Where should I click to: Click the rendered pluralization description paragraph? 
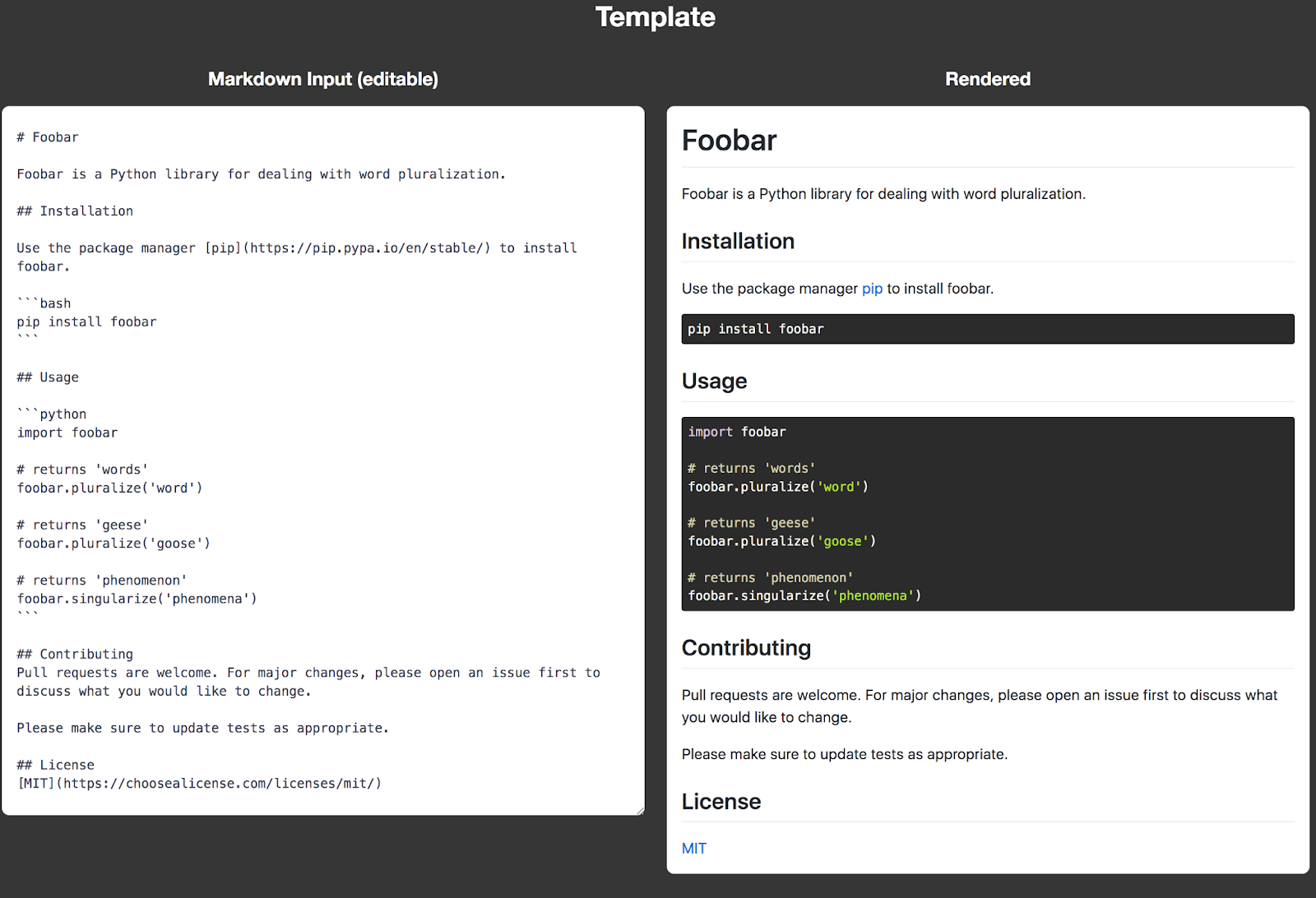pyautogui.click(x=882, y=194)
